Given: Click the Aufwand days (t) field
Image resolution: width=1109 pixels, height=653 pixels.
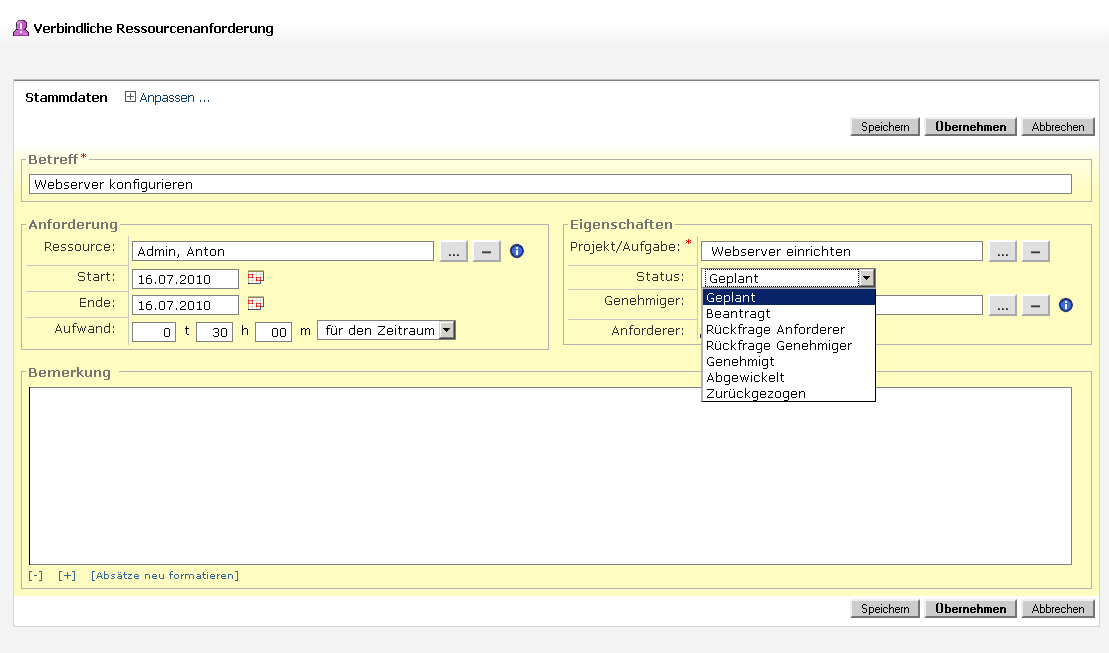Looking at the screenshot, I should tap(153, 332).
